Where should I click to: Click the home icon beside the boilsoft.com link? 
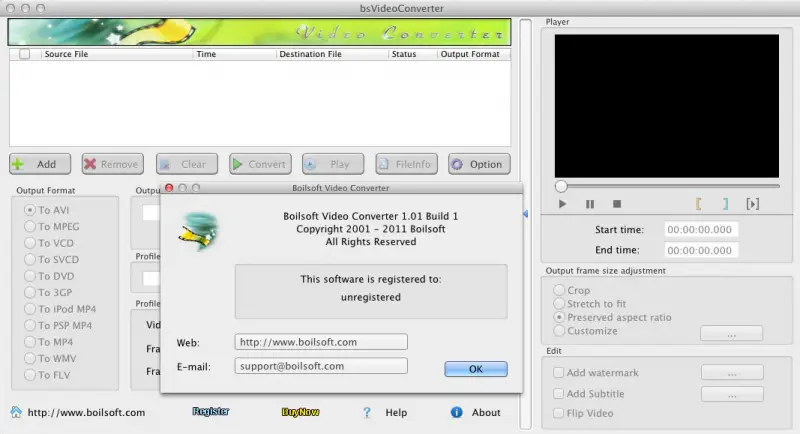16,412
